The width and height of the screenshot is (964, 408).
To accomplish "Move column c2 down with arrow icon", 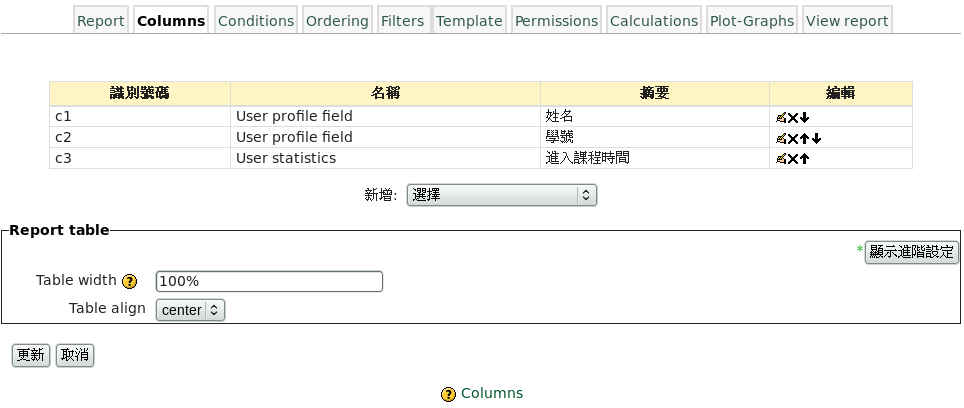I will [x=816, y=138].
